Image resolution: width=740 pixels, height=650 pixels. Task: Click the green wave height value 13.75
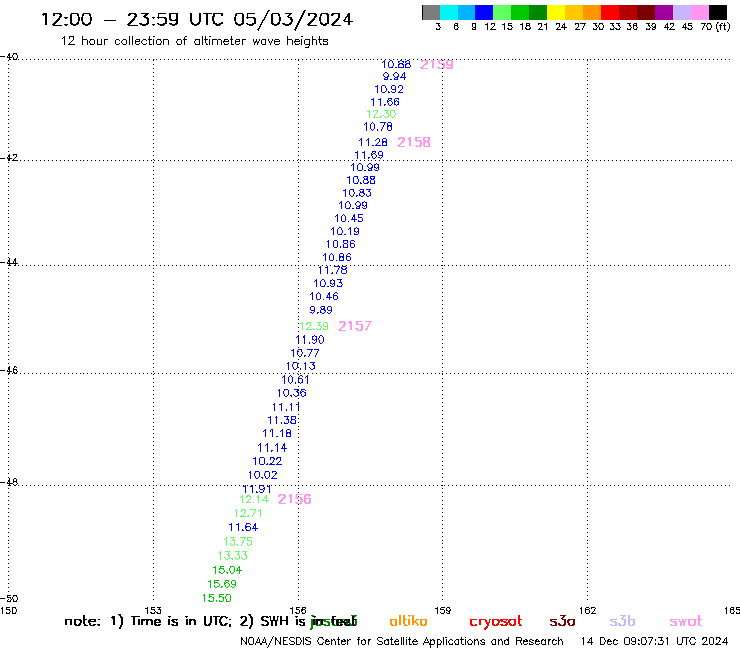[x=238, y=541]
